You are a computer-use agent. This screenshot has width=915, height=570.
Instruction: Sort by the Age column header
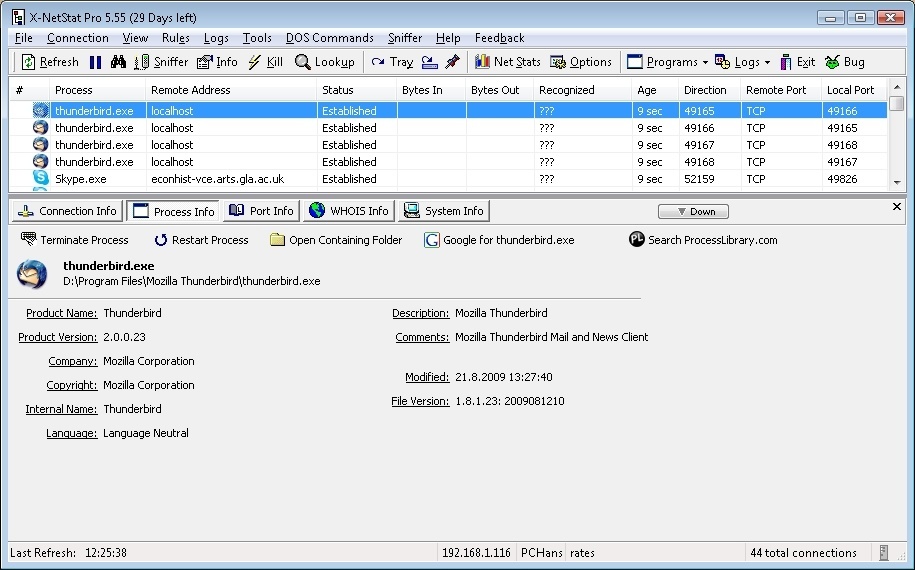pos(655,90)
